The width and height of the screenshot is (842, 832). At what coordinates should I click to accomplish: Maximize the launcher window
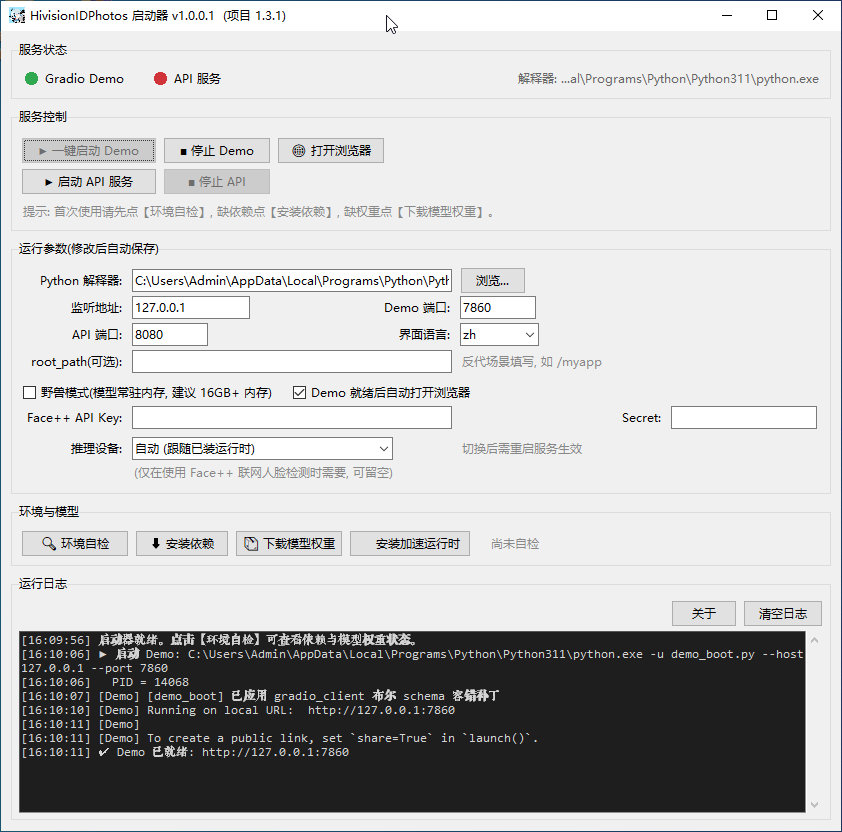[x=772, y=15]
